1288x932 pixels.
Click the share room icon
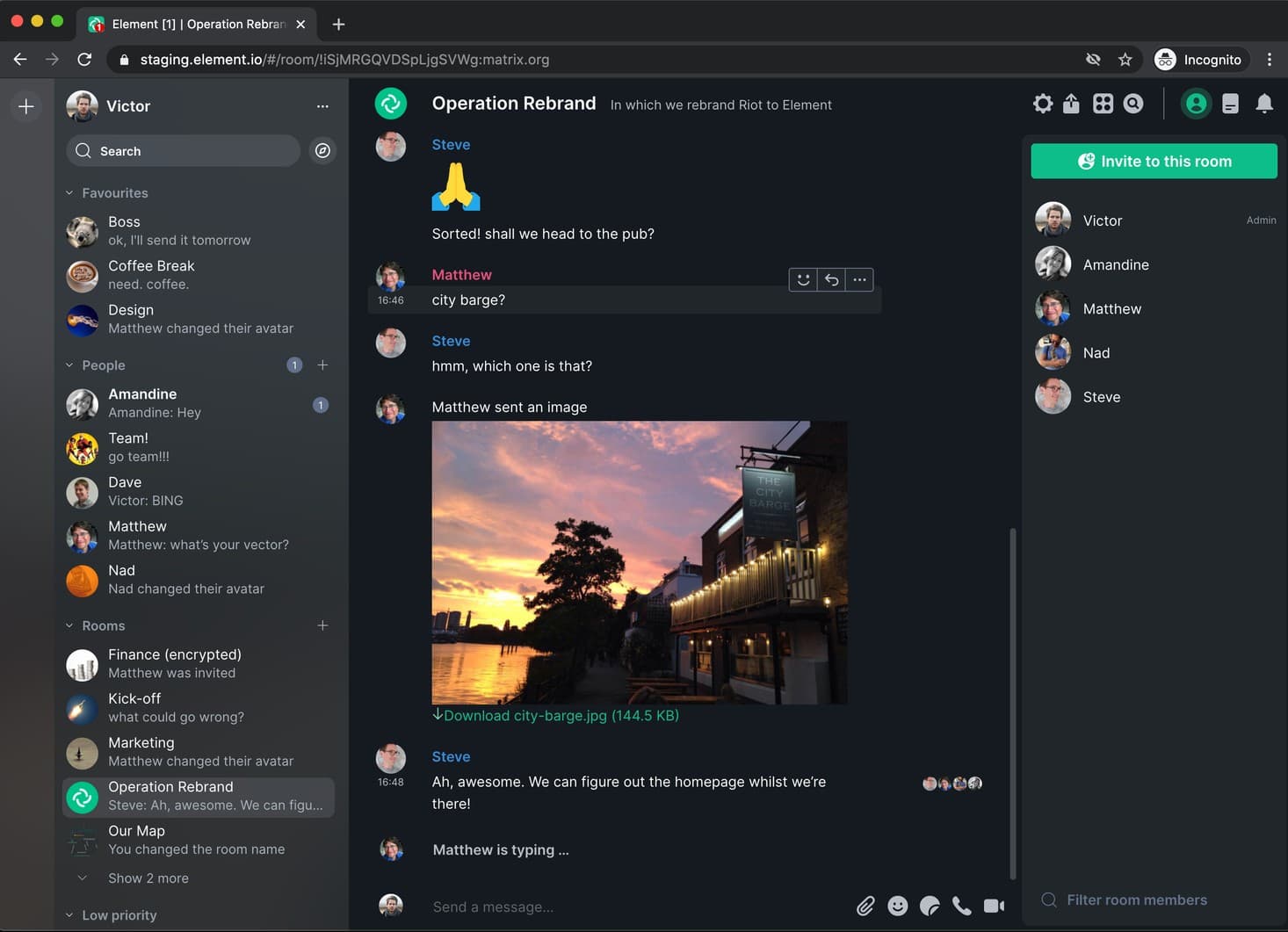pyautogui.click(x=1071, y=104)
